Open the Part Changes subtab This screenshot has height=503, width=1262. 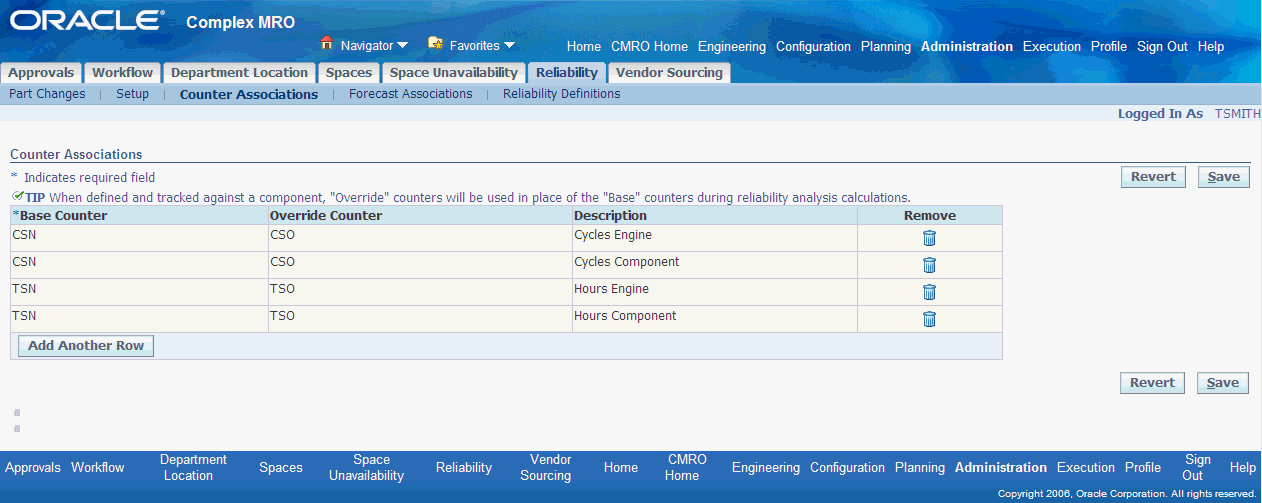47,94
